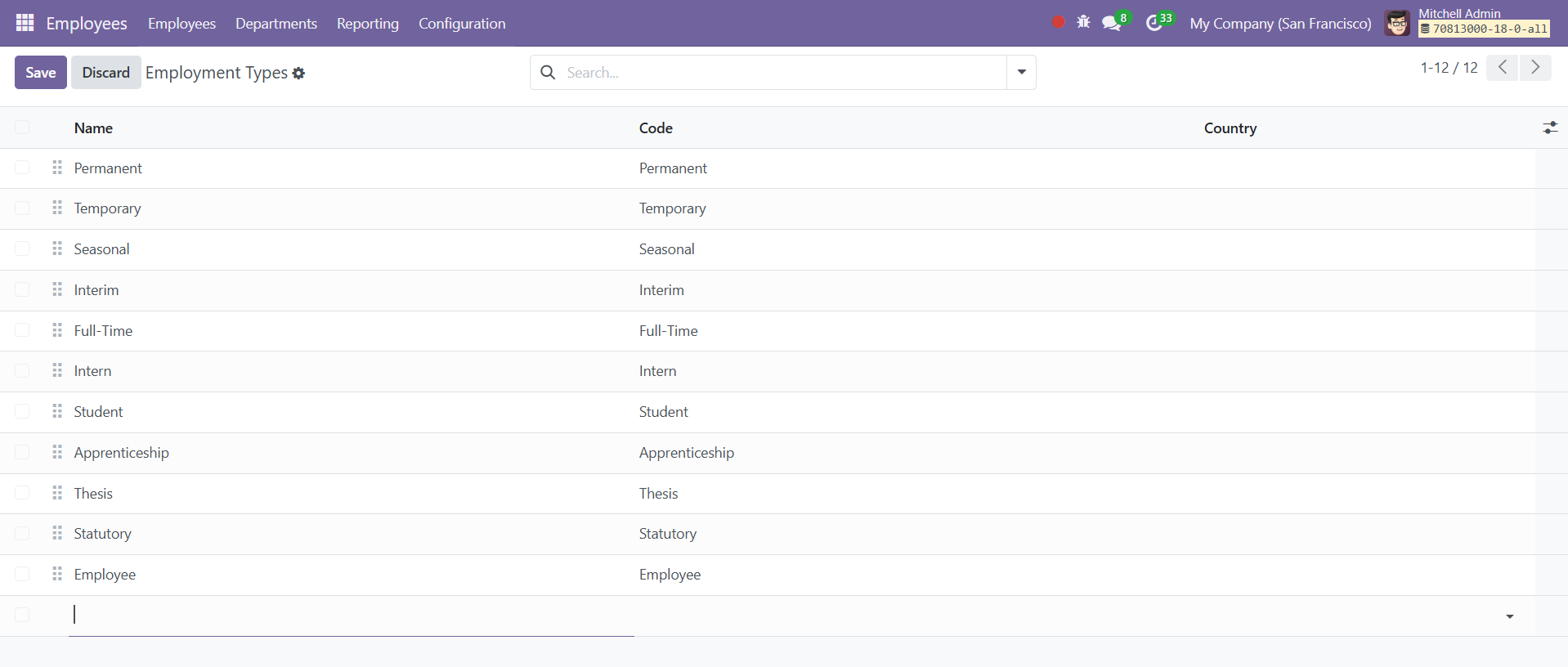Grab the drag handle for Student row
This screenshot has height=667, width=1568.
pyautogui.click(x=57, y=411)
